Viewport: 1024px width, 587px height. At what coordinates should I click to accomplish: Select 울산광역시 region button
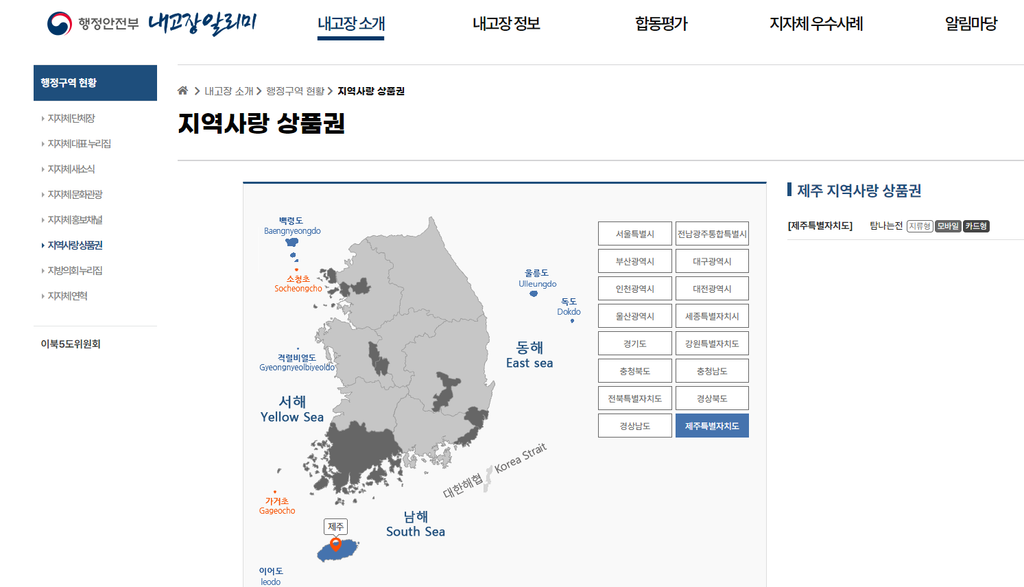635,316
